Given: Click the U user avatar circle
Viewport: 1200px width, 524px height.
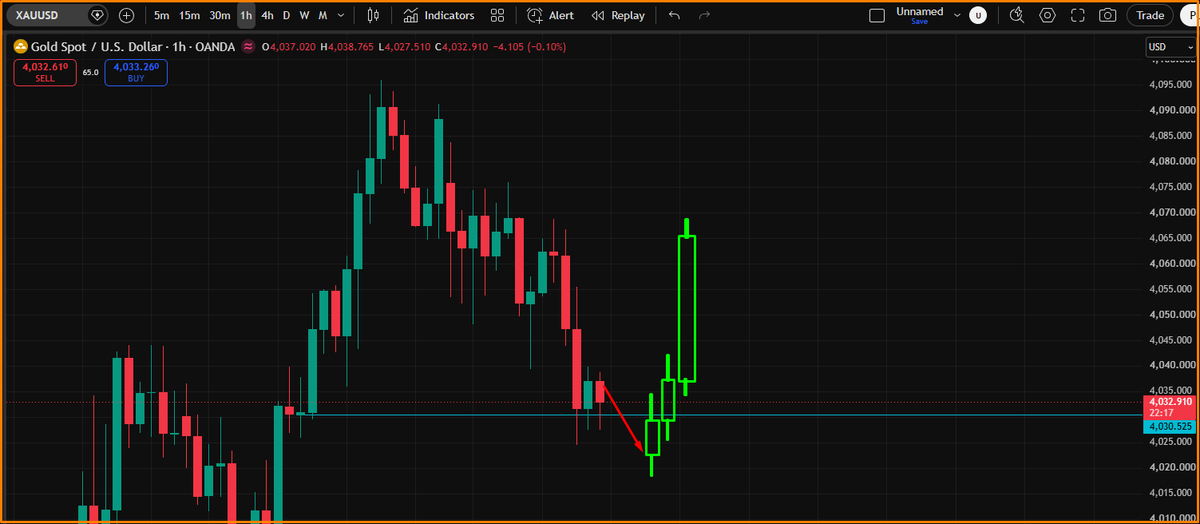Looking at the screenshot, I should point(978,16).
